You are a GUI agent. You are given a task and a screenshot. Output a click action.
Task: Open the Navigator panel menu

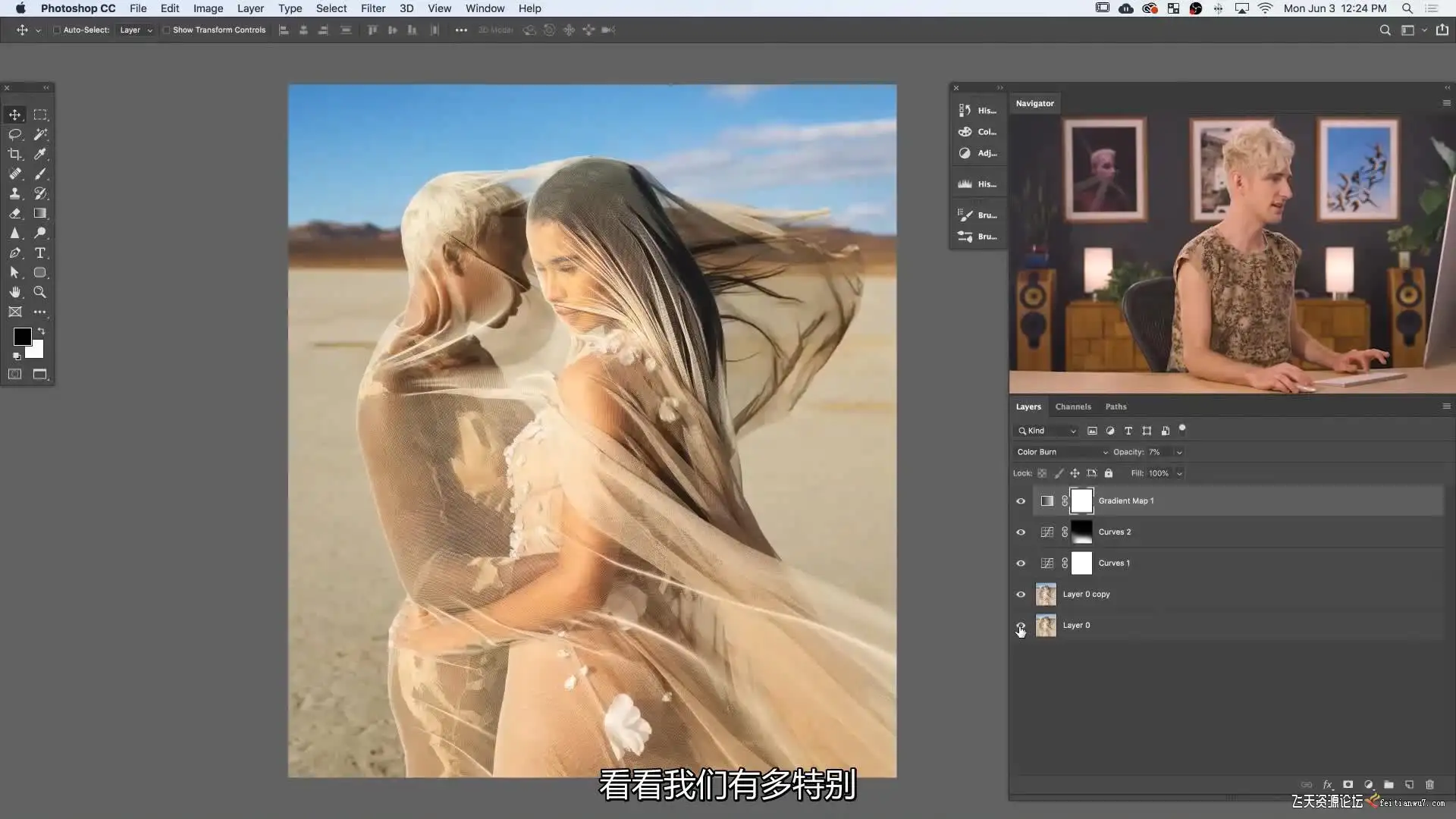point(1446,103)
